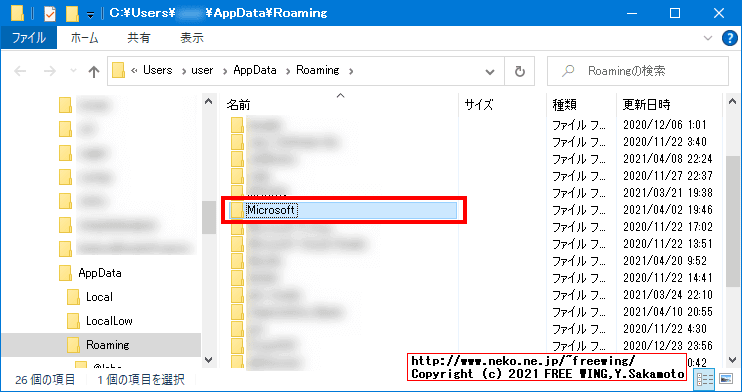This screenshot has height=392, width=742.
Task: Click folder icon on row dated 2020/11/22 14:41
Action: coord(237,278)
